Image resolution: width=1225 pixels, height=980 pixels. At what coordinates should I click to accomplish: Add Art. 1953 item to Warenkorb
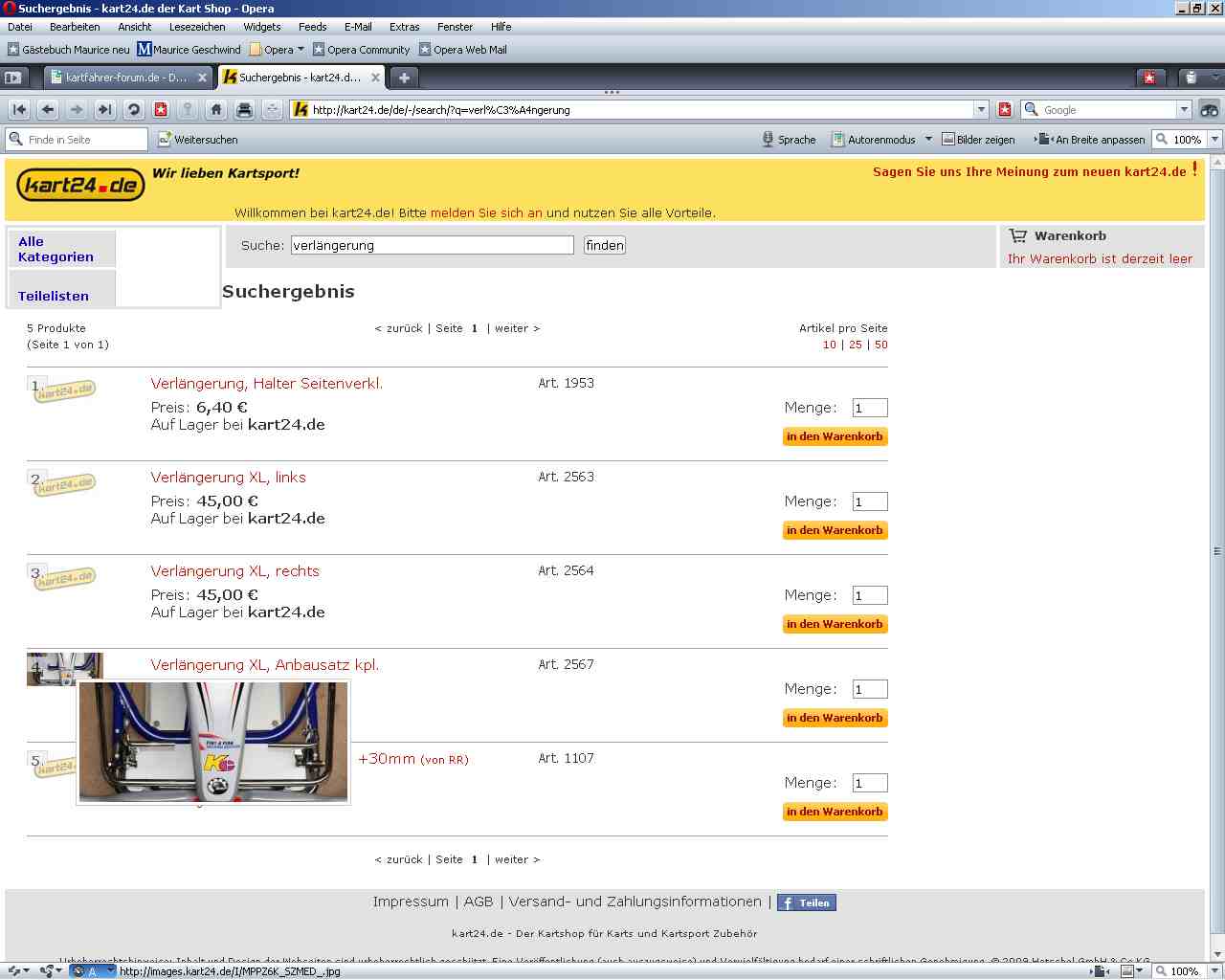click(x=835, y=436)
